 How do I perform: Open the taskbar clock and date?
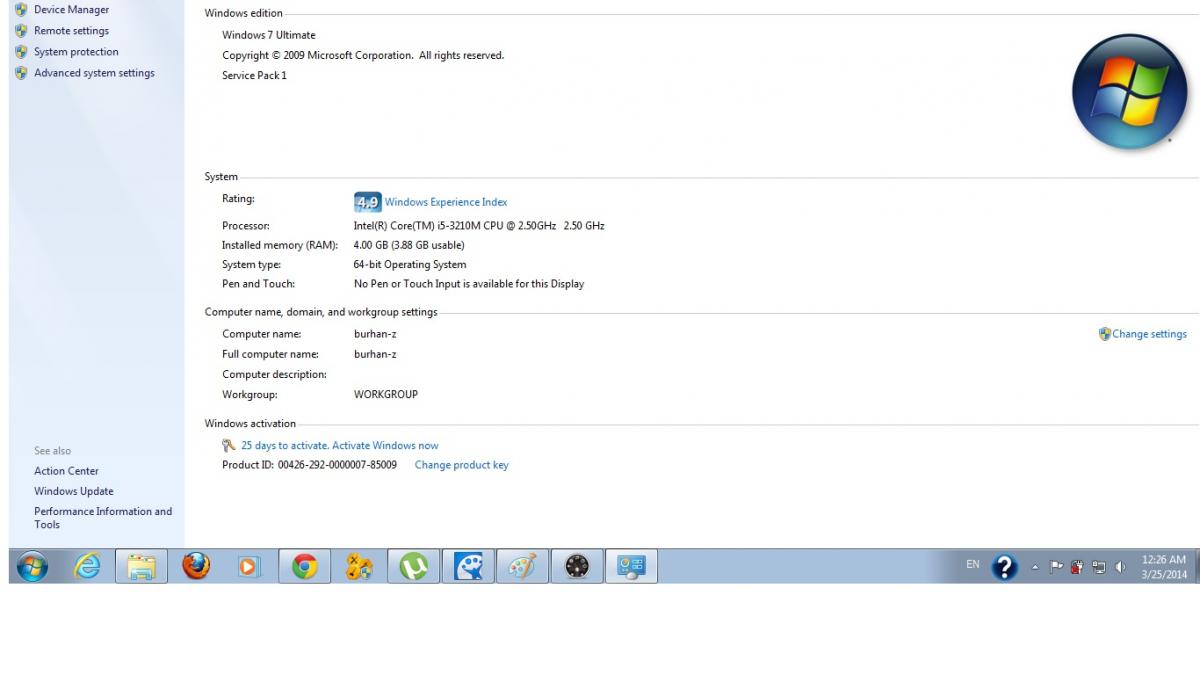1163,567
